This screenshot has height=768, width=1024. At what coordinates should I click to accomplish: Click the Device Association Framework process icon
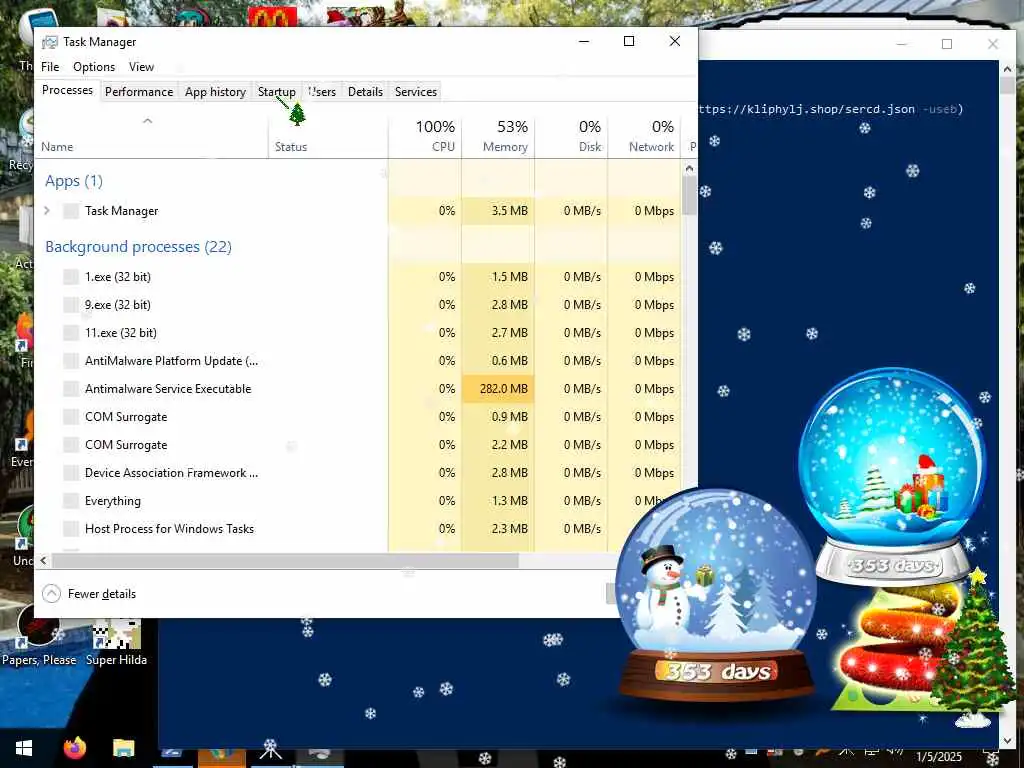(71, 473)
